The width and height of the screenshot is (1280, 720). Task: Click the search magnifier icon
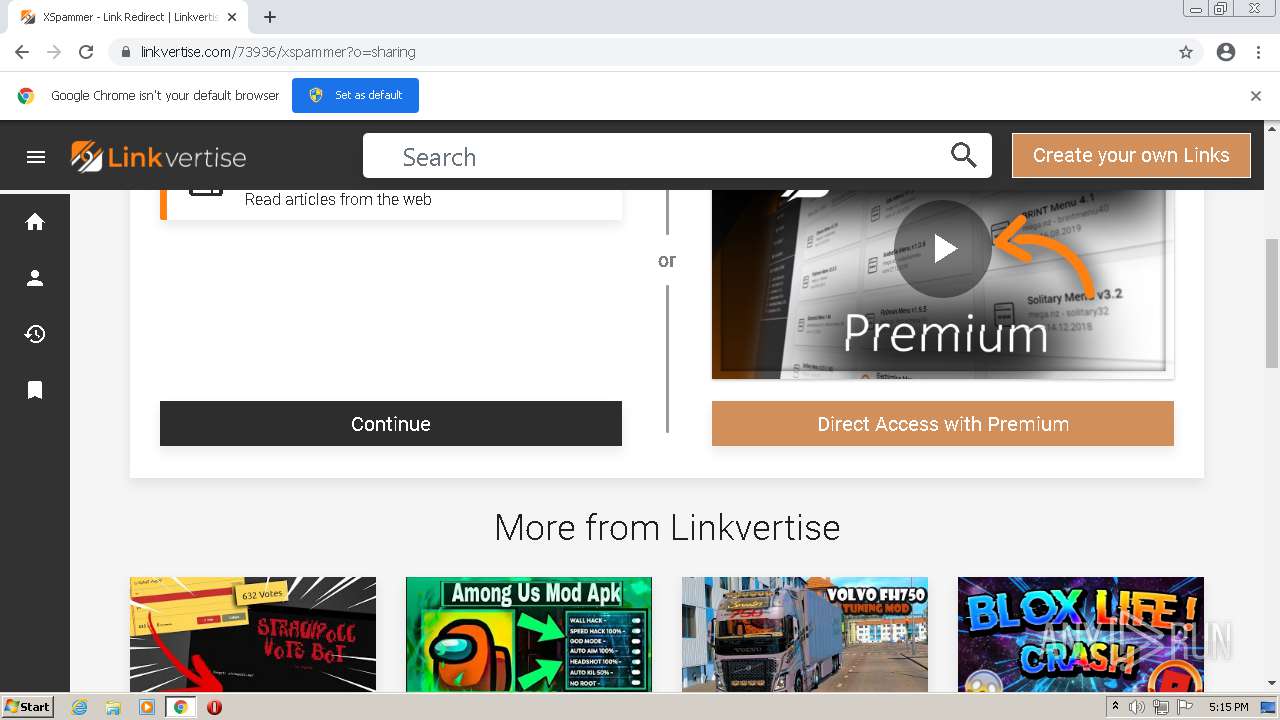[963, 155]
